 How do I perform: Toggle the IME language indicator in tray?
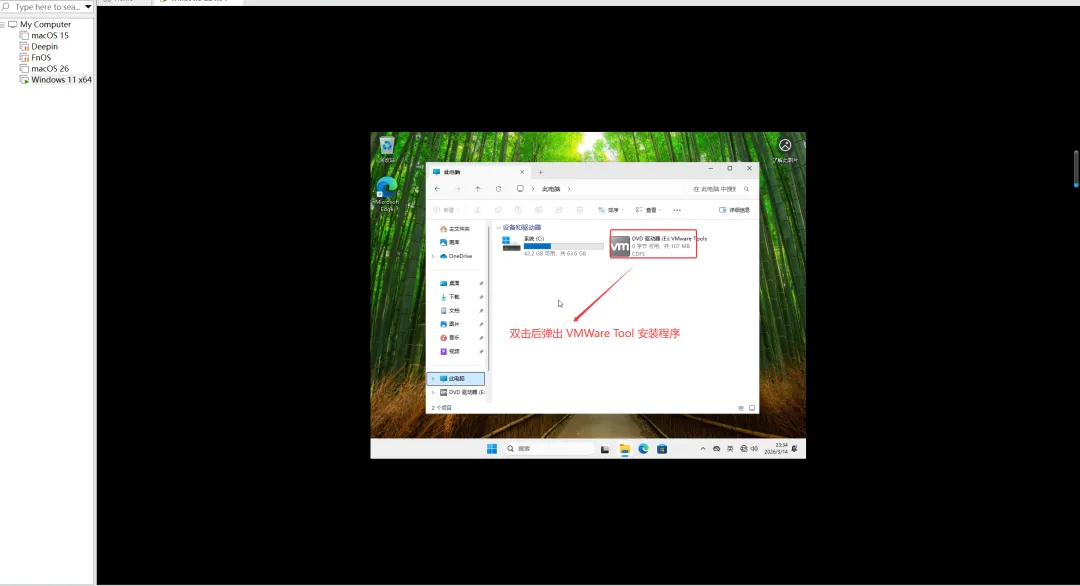(x=730, y=449)
